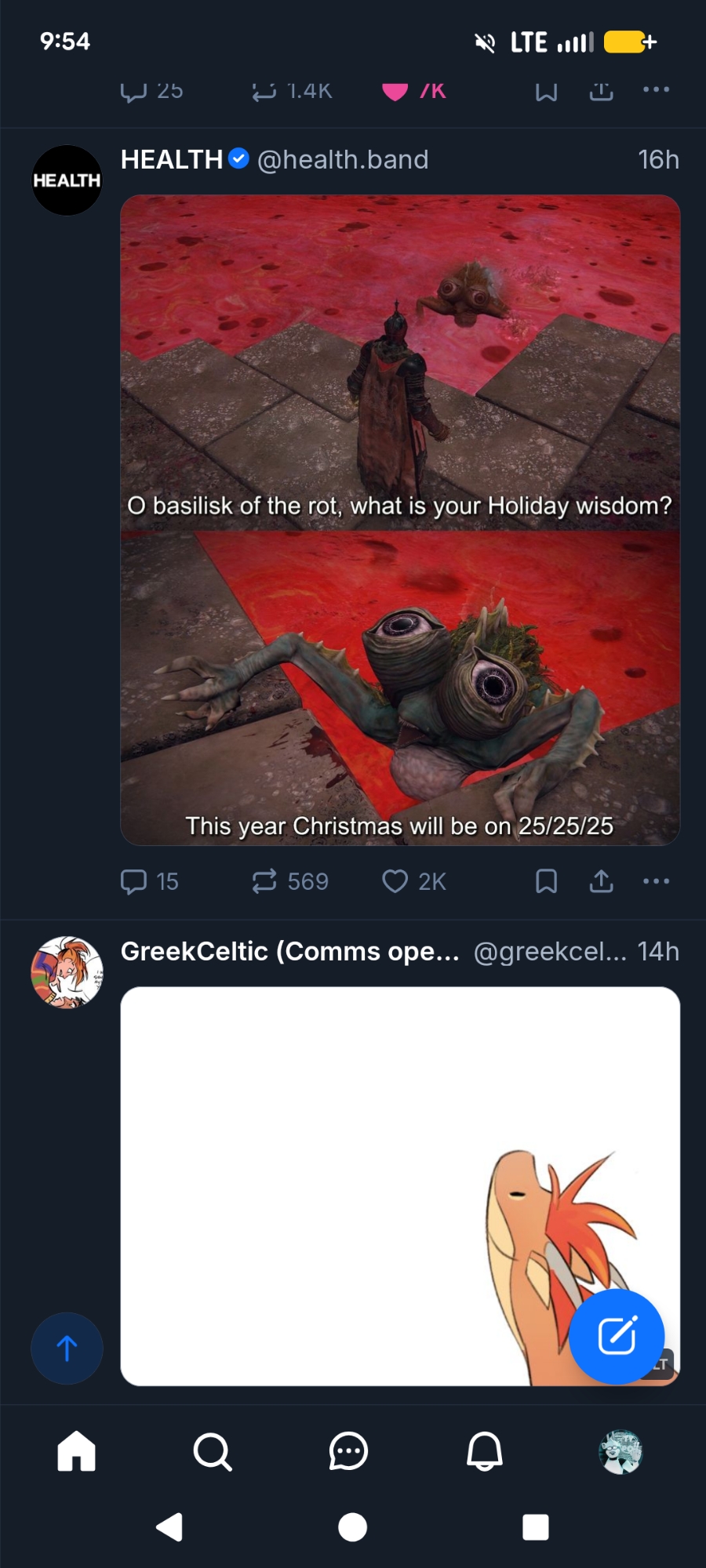
Task: Tap the compose new post button
Action: (x=617, y=1337)
